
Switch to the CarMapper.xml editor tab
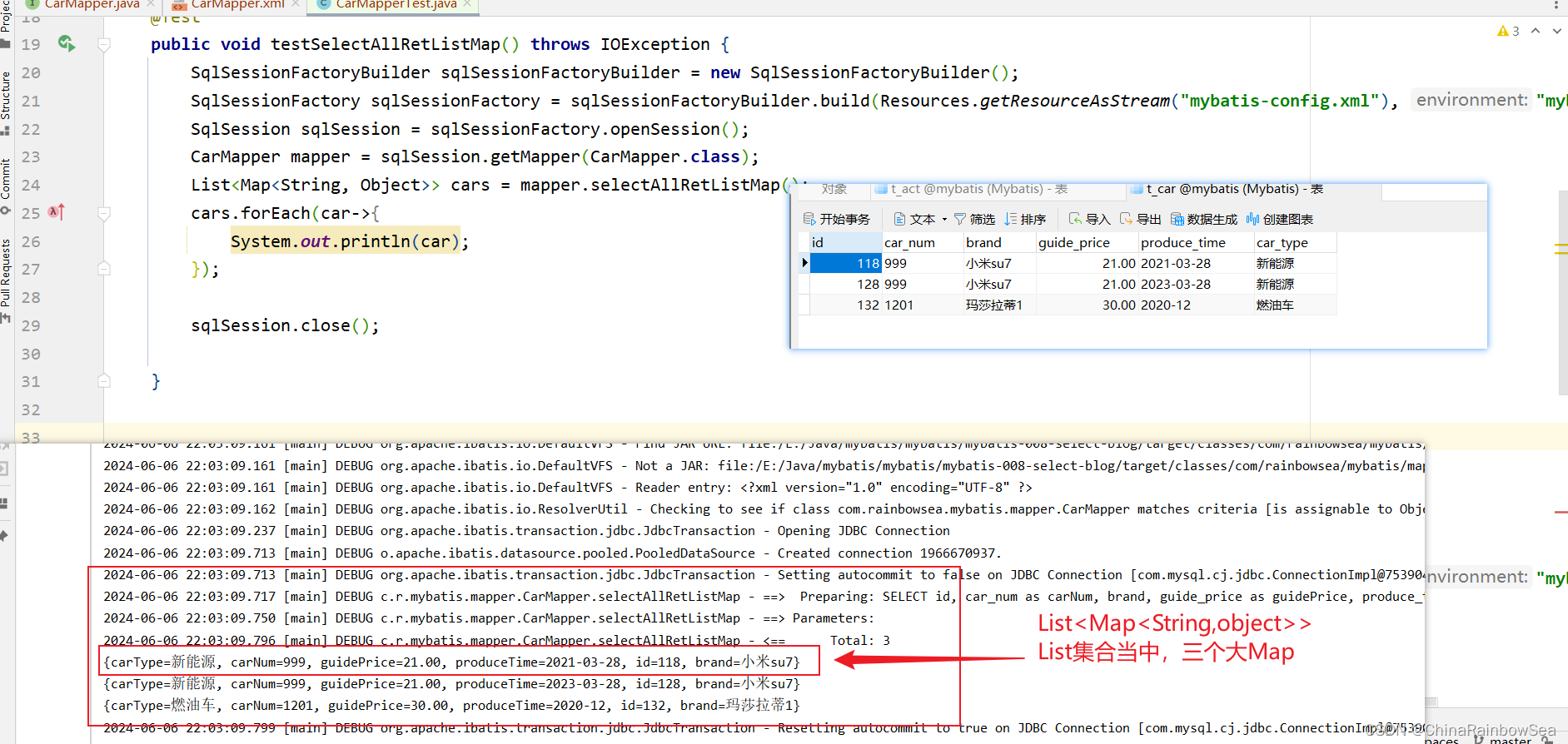237,5
